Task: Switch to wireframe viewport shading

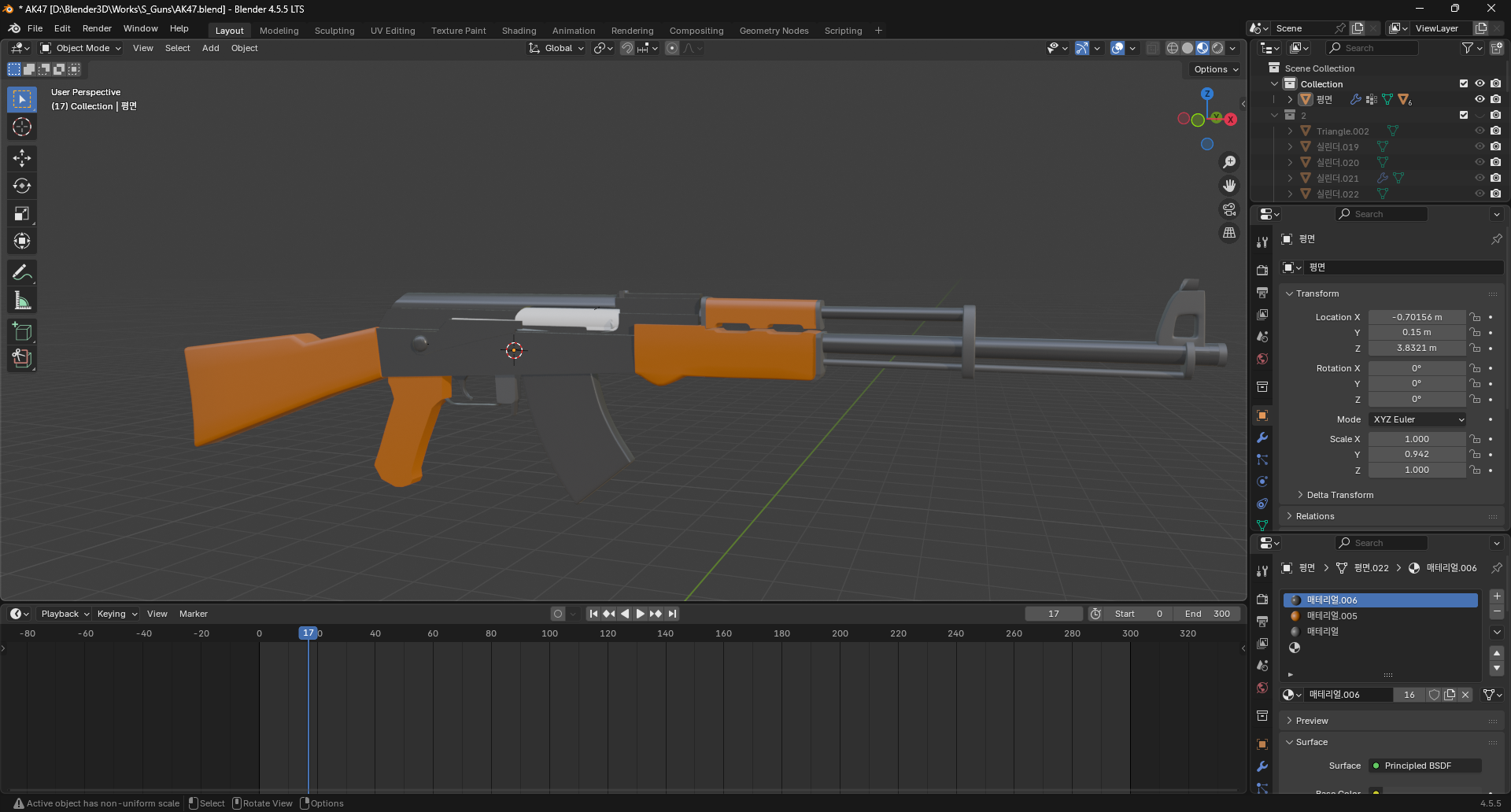Action: click(x=1173, y=48)
